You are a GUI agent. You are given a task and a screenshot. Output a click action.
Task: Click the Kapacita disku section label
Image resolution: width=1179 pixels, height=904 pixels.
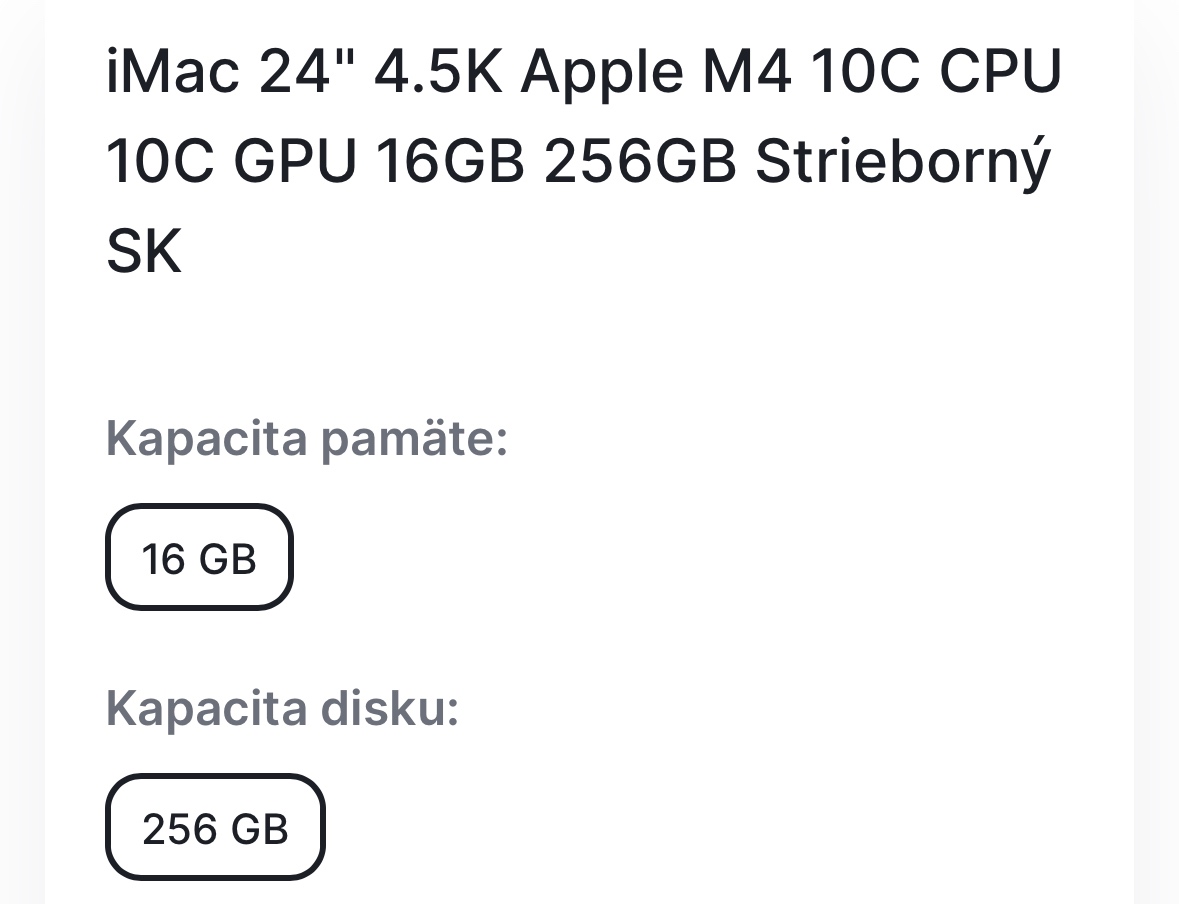point(281,708)
